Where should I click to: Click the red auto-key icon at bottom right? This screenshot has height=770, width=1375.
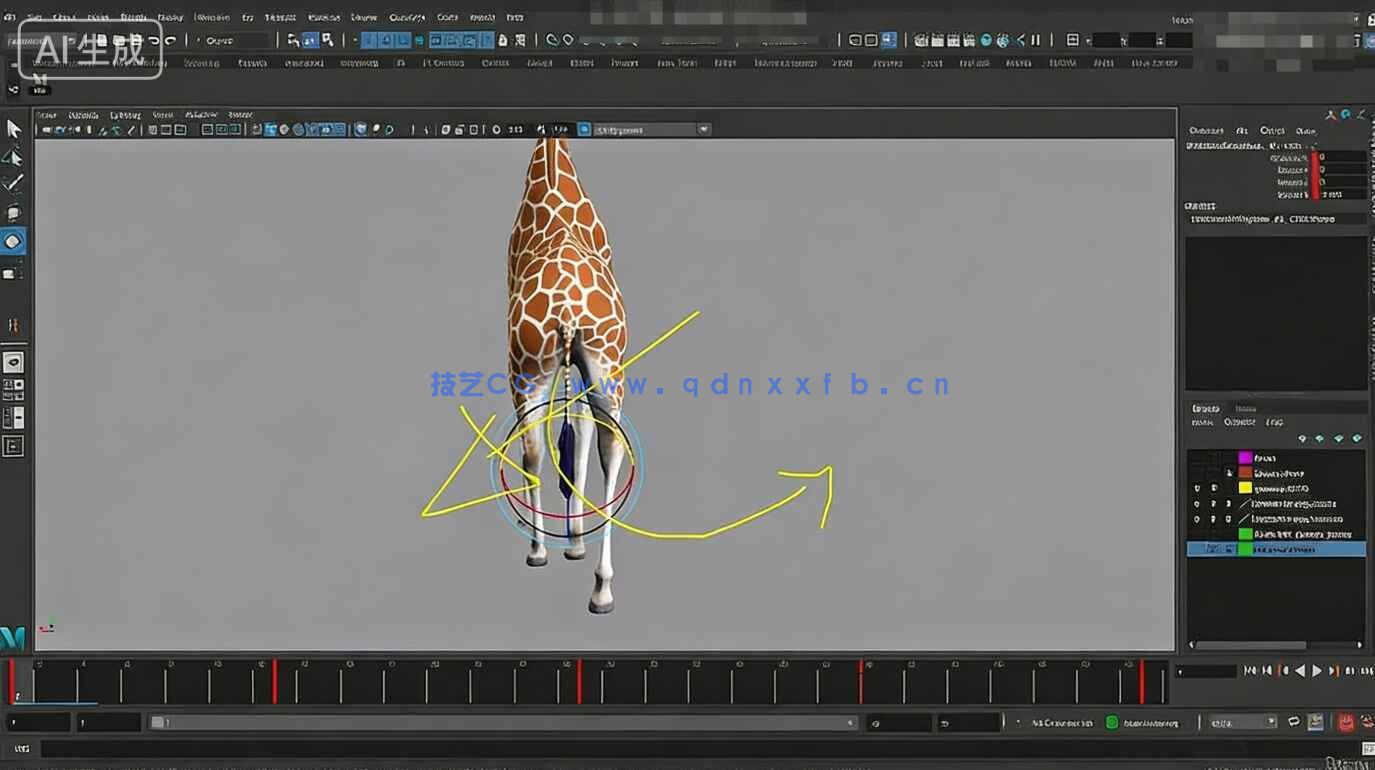1345,722
